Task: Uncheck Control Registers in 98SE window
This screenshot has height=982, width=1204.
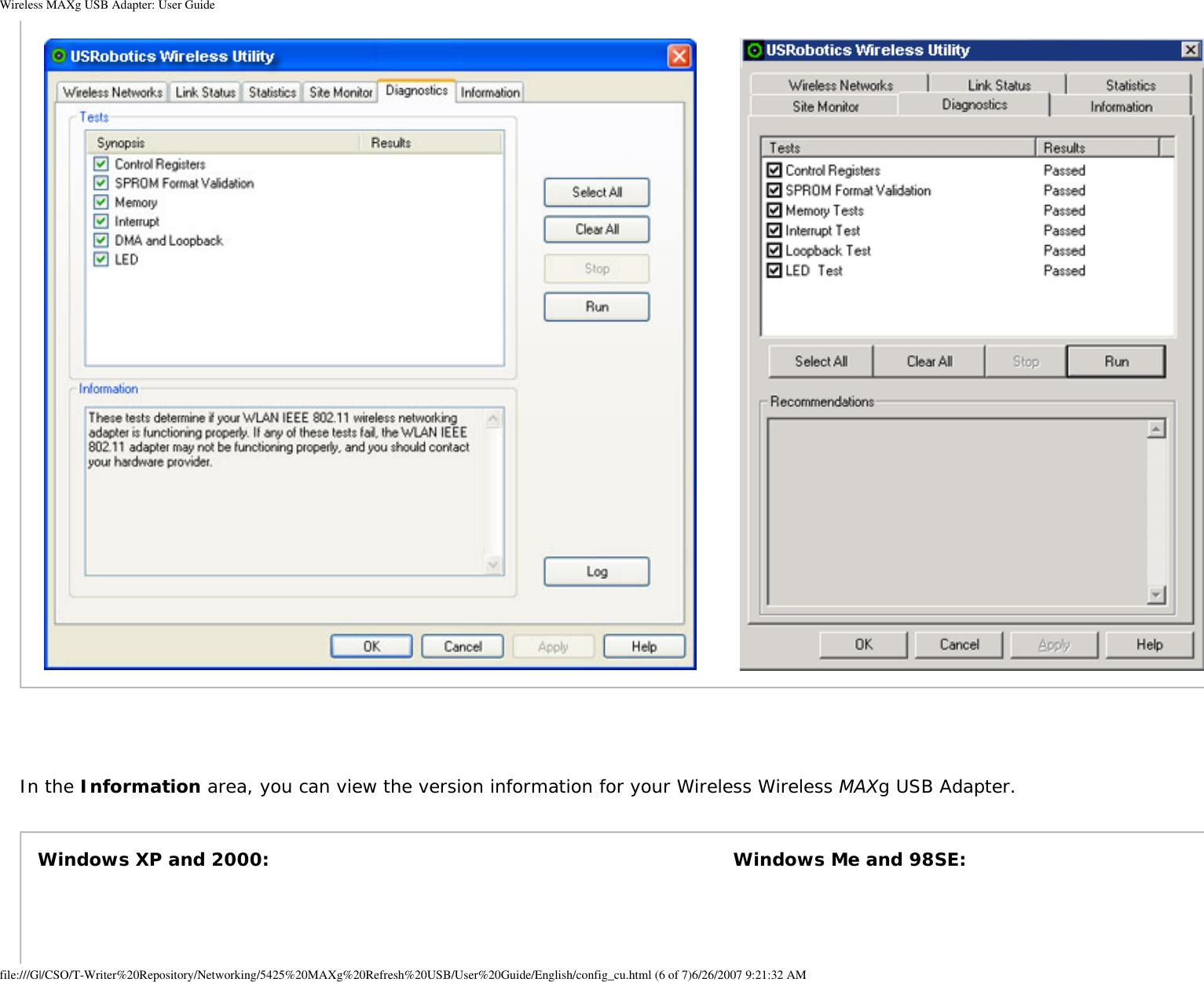Action: [x=774, y=170]
